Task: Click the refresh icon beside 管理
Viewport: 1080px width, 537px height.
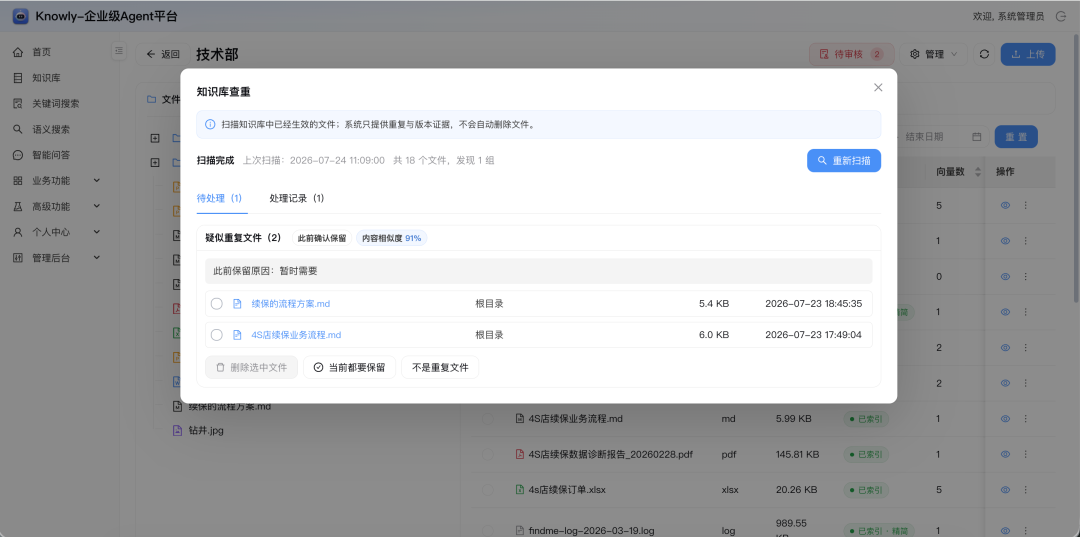Action: (x=984, y=54)
